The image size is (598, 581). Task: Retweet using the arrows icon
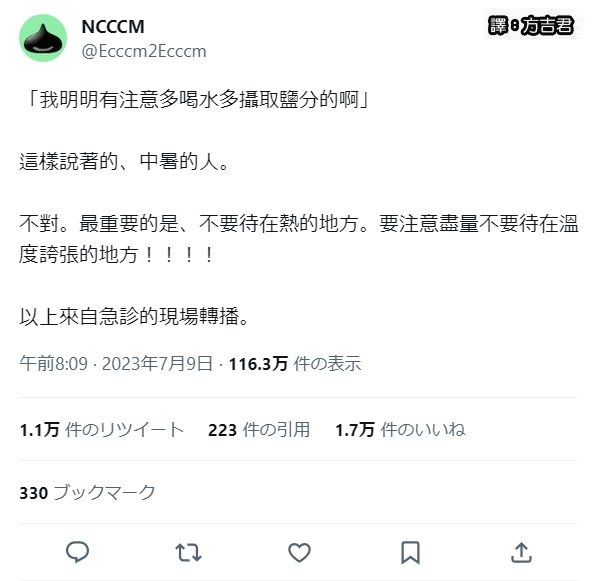188,552
